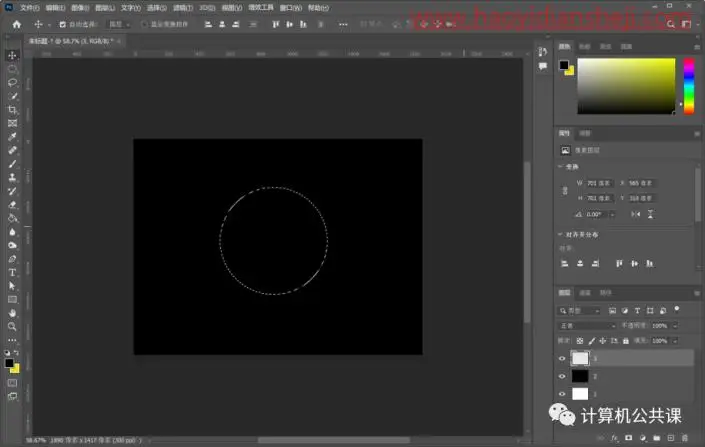Open the layer filter type dropdown
The width and height of the screenshot is (705, 447).
click(579, 311)
